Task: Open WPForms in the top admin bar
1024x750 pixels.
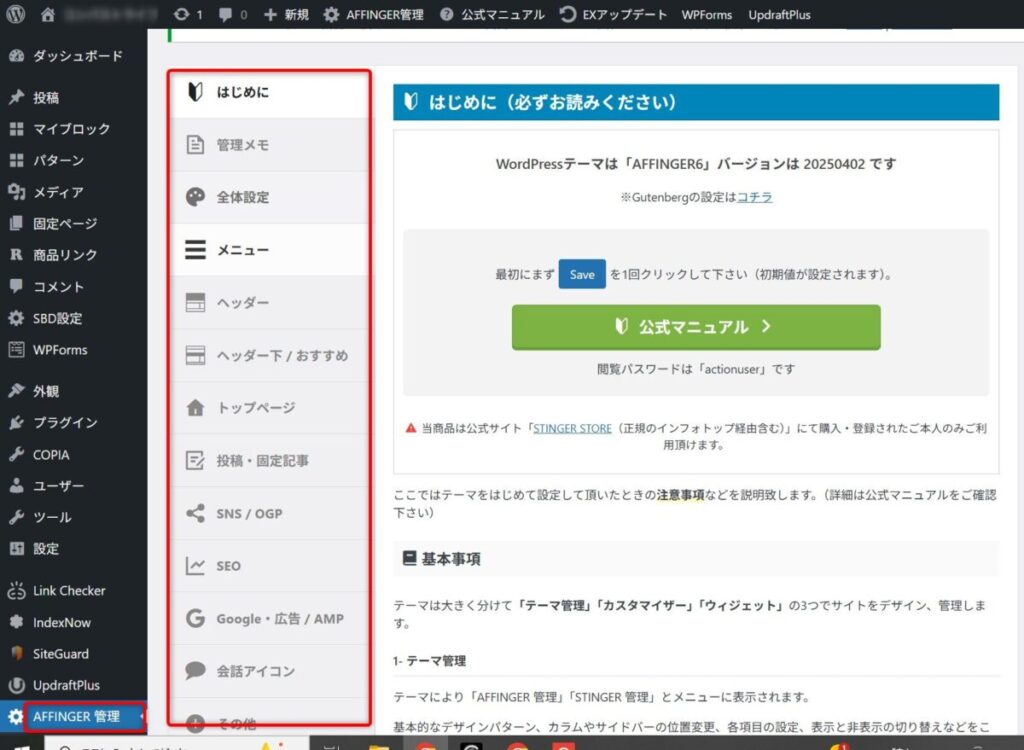Action: point(707,14)
